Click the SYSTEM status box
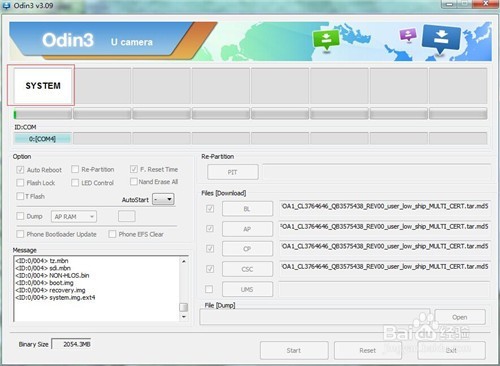The width and height of the screenshot is (500, 366). point(43,86)
